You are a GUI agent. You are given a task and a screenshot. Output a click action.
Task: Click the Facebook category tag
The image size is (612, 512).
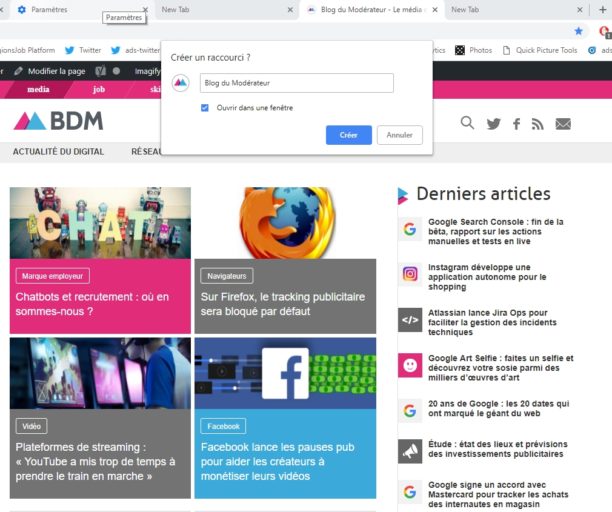tap(223, 426)
